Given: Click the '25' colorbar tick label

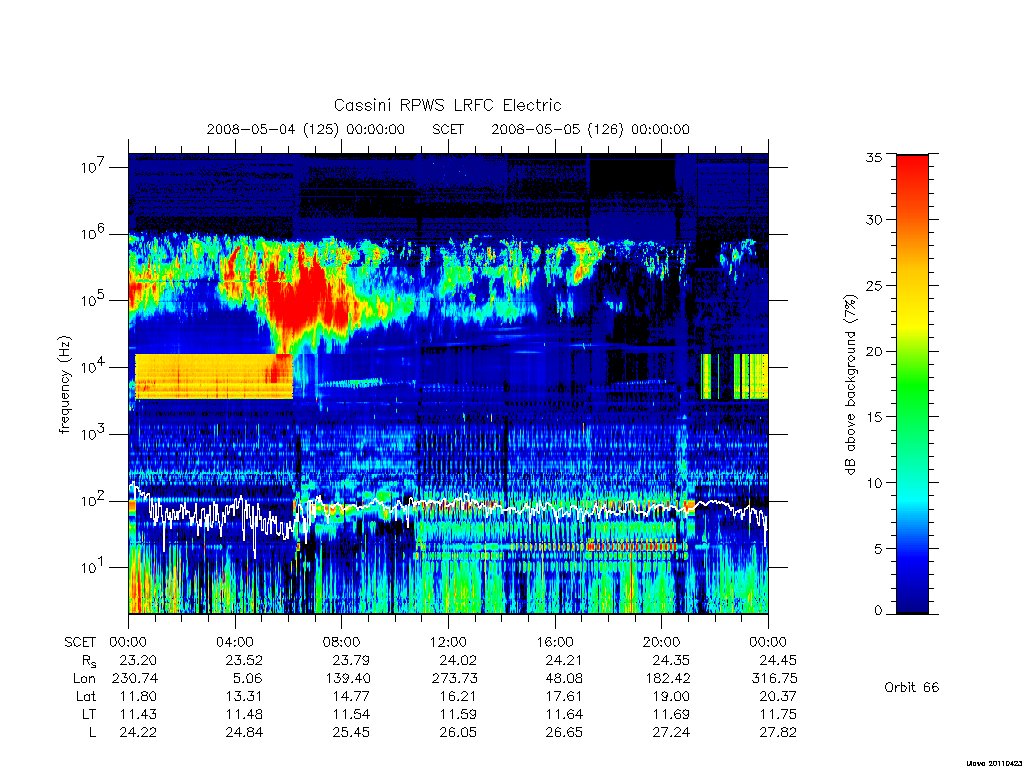Looking at the screenshot, I should (x=873, y=285).
